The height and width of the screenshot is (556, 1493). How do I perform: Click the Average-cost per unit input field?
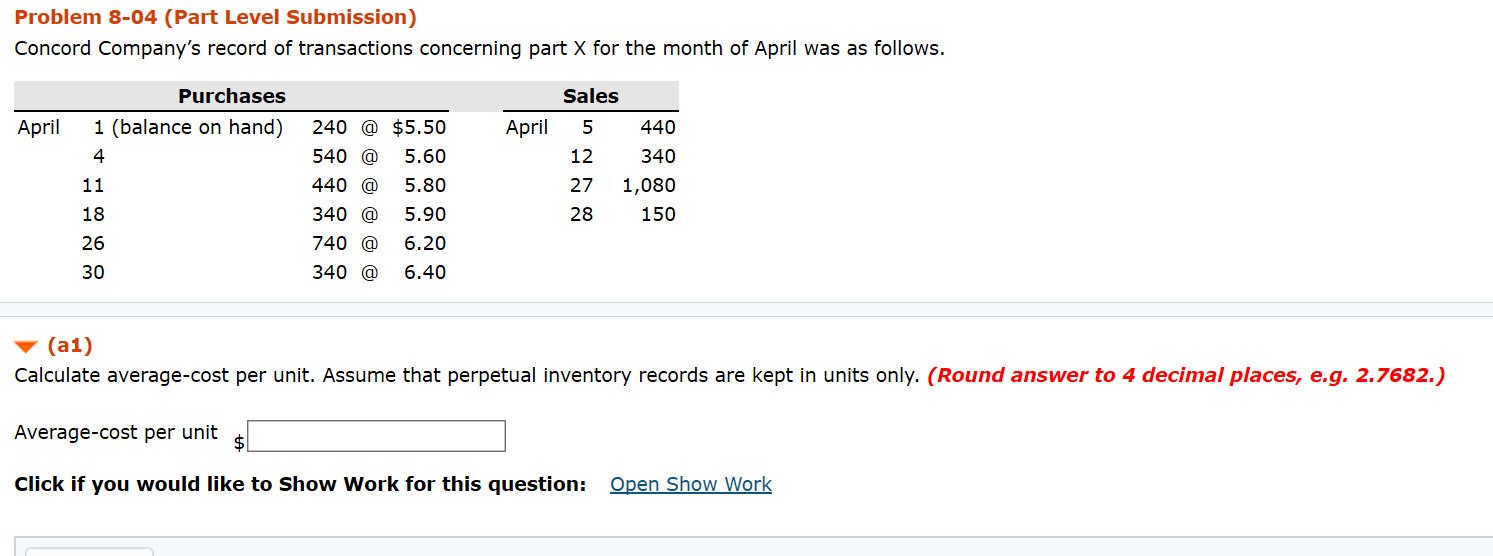pos(376,436)
